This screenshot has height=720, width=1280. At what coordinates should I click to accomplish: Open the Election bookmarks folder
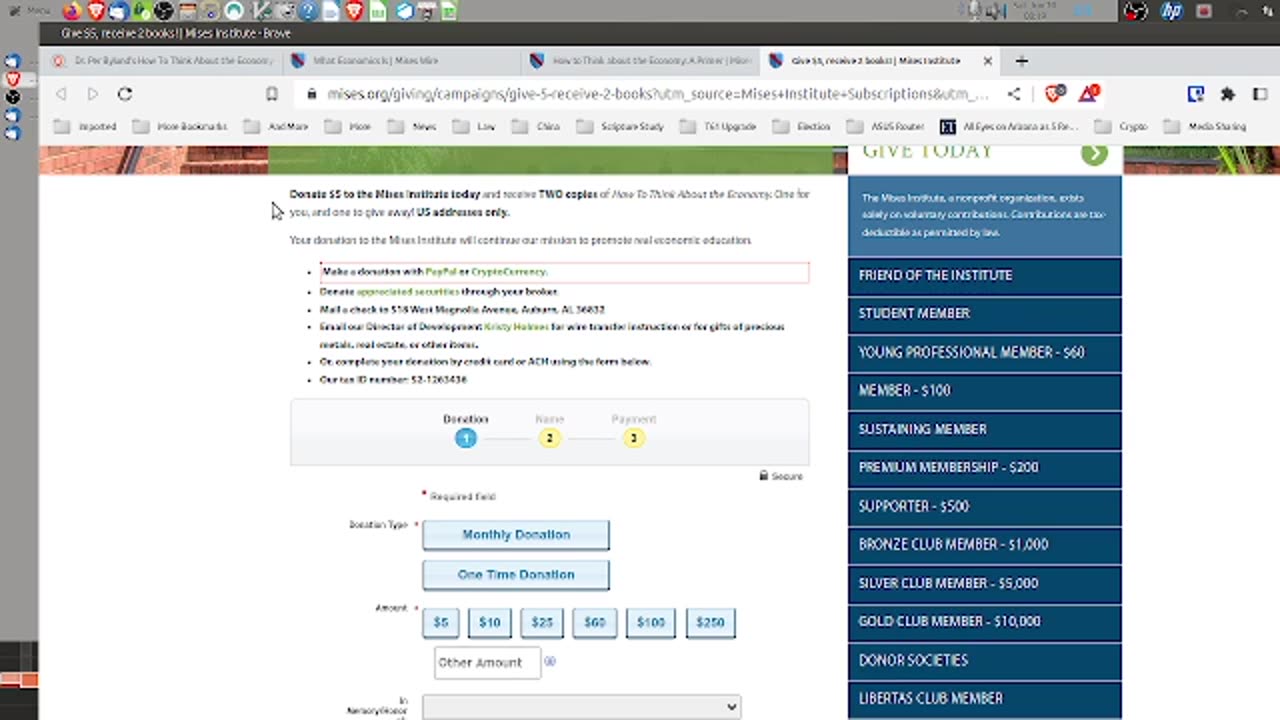(802, 127)
